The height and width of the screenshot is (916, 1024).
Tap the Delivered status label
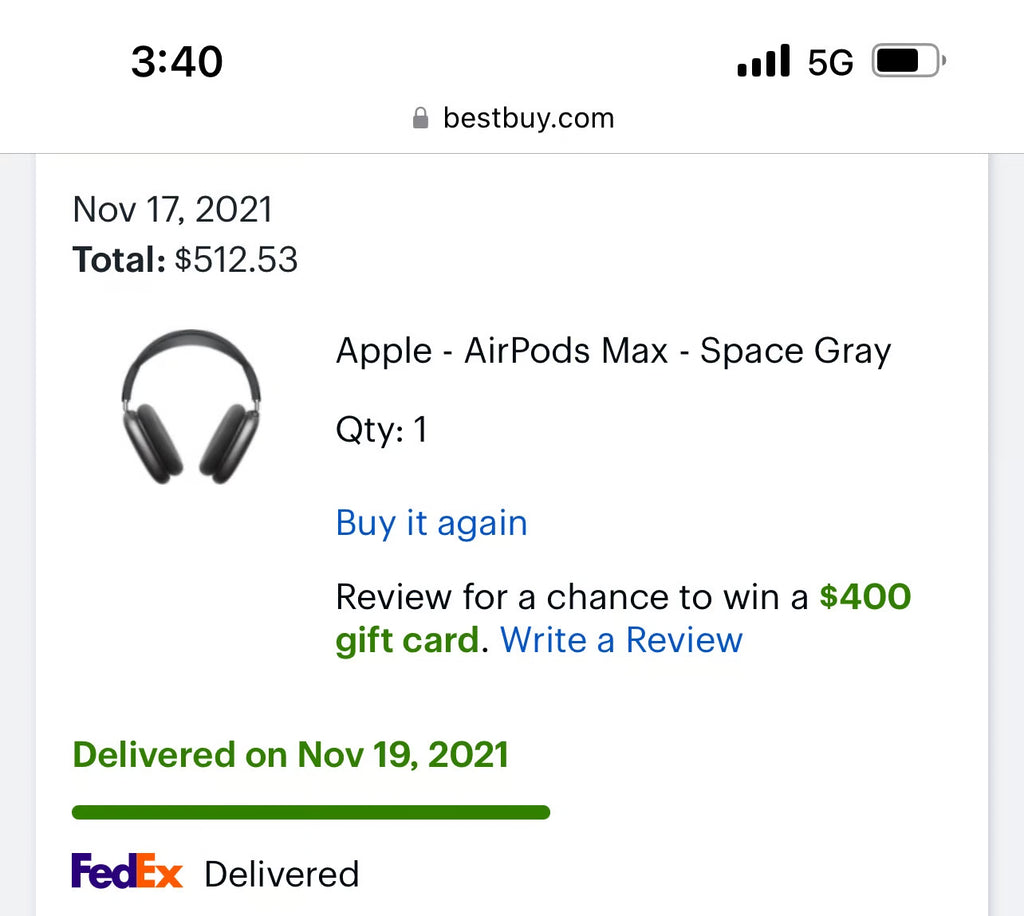(281, 873)
